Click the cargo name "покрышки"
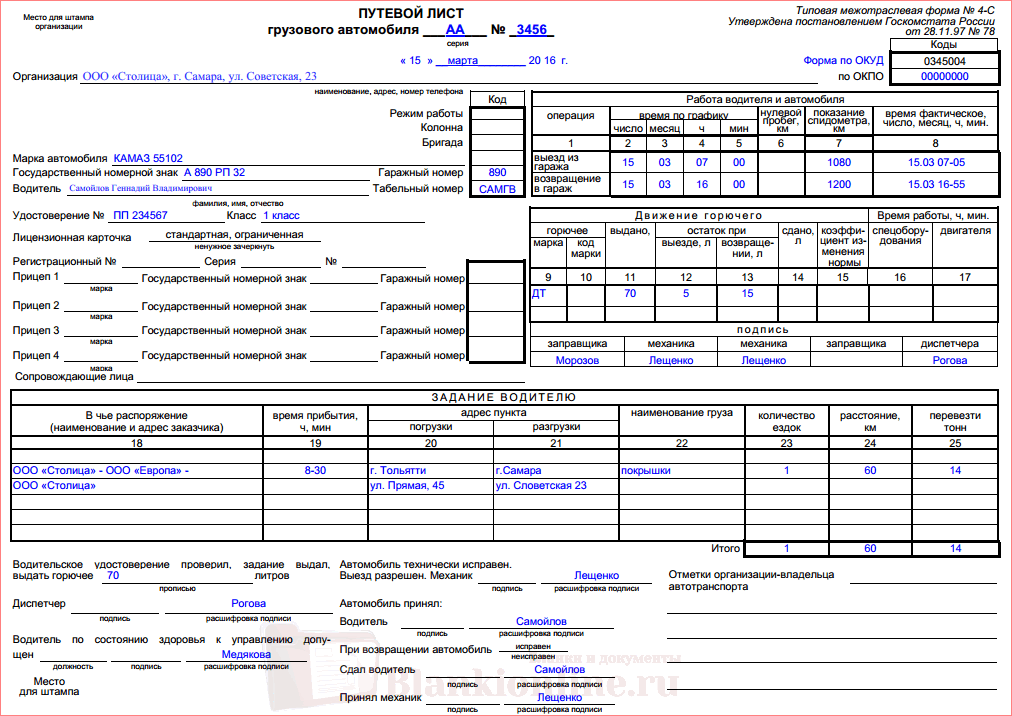This screenshot has height=716, width=1012. [645, 471]
